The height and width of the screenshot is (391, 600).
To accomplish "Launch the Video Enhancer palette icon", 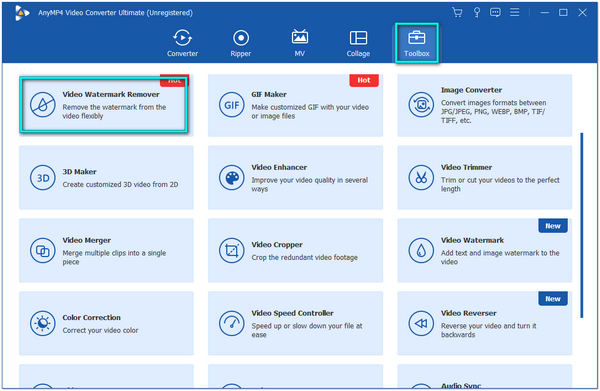I will click(232, 178).
